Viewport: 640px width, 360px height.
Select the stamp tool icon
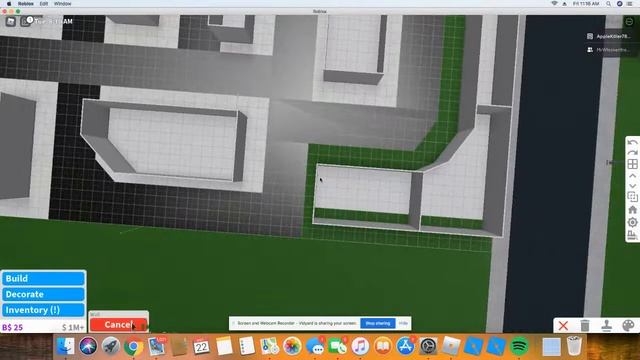607,326
